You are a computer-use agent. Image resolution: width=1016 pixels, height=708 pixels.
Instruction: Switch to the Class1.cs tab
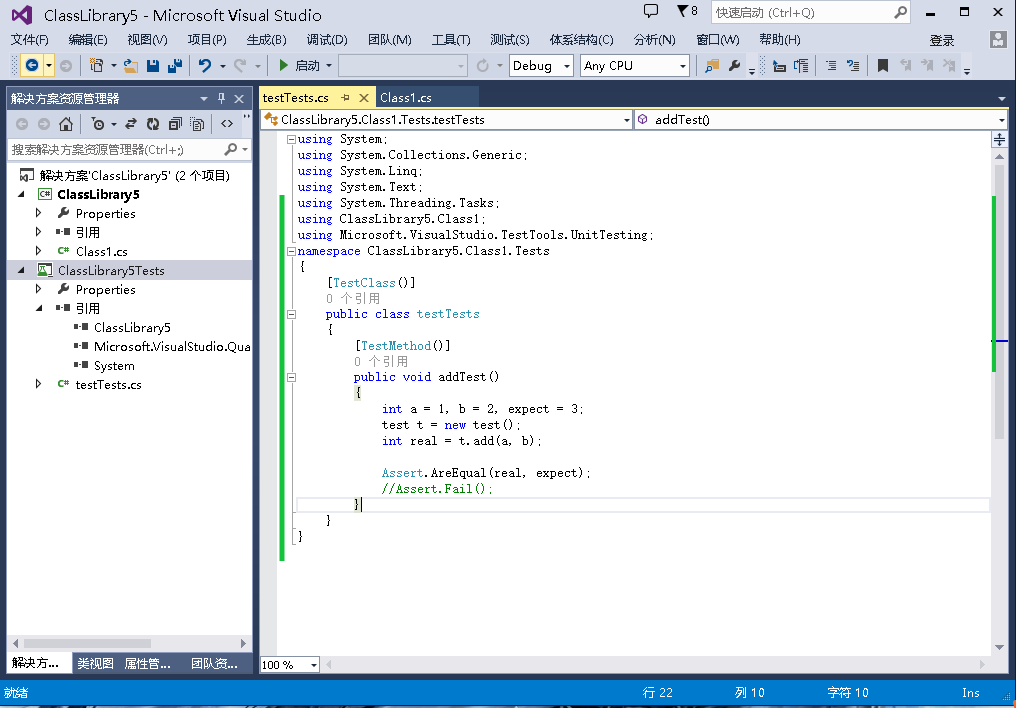406,98
